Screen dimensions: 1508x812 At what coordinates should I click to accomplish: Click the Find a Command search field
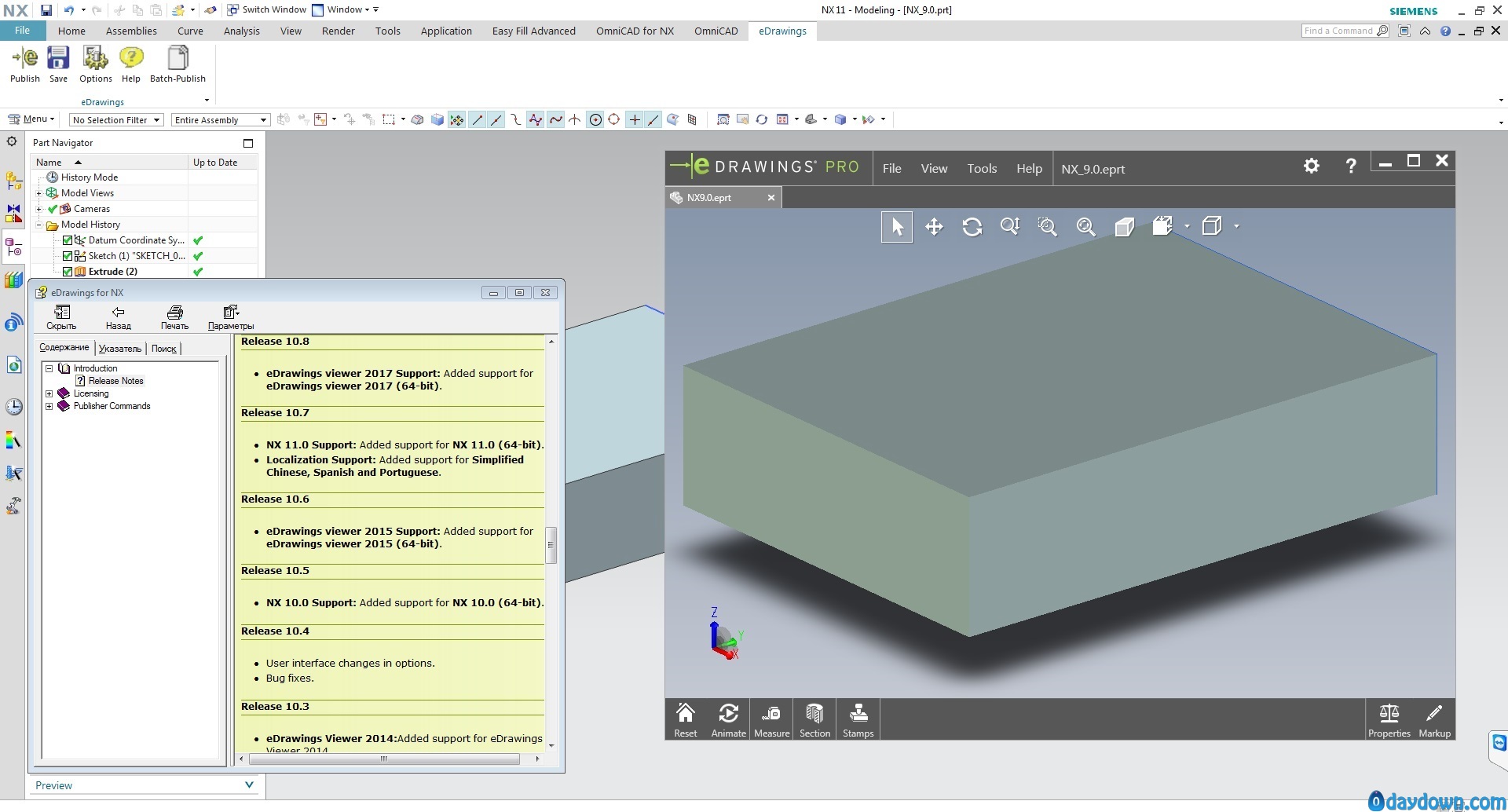pos(1338,31)
